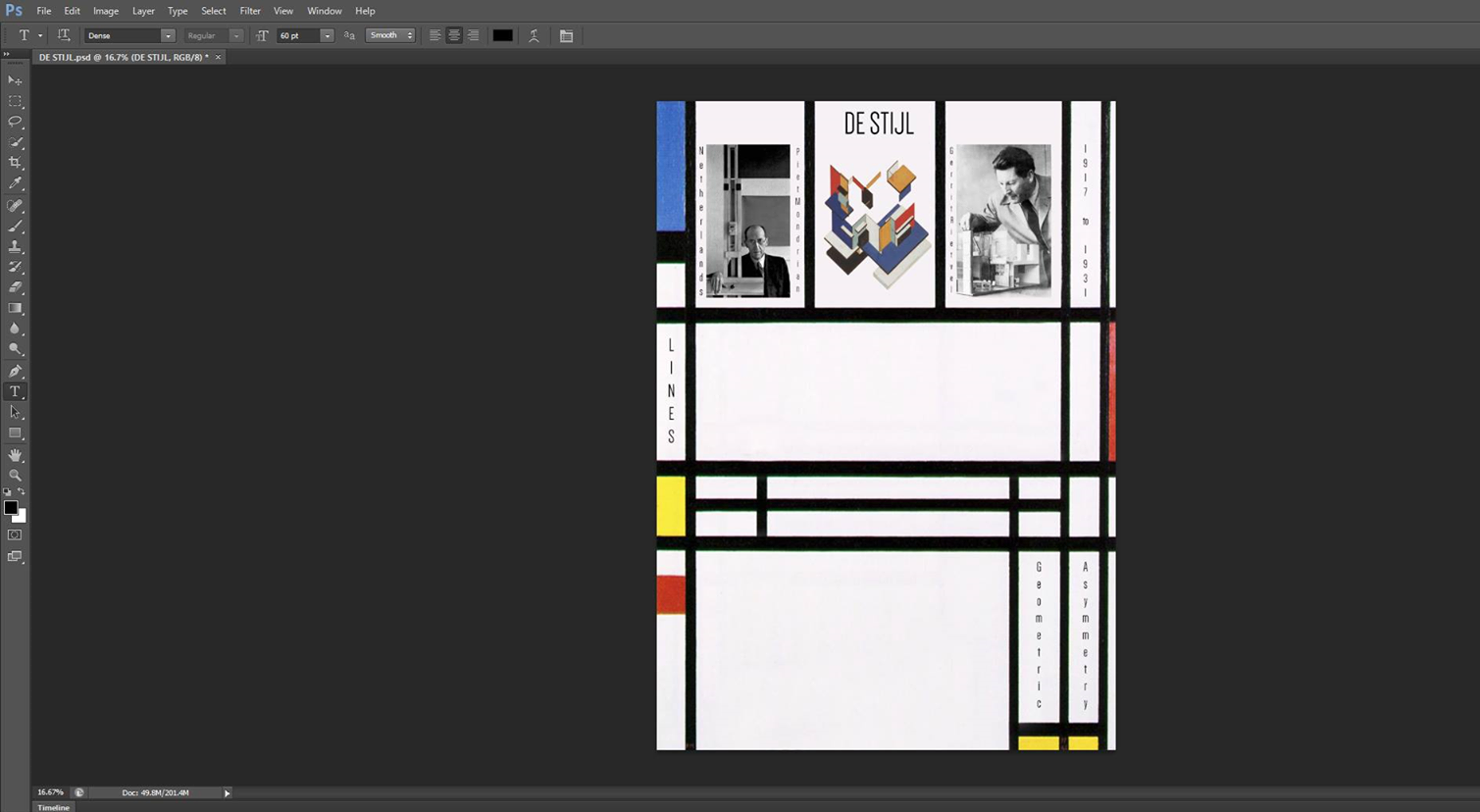The height and width of the screenshot is (812, 1480).
Task: Toggle text orientation in options bar
Action: (x=64, y=35)
